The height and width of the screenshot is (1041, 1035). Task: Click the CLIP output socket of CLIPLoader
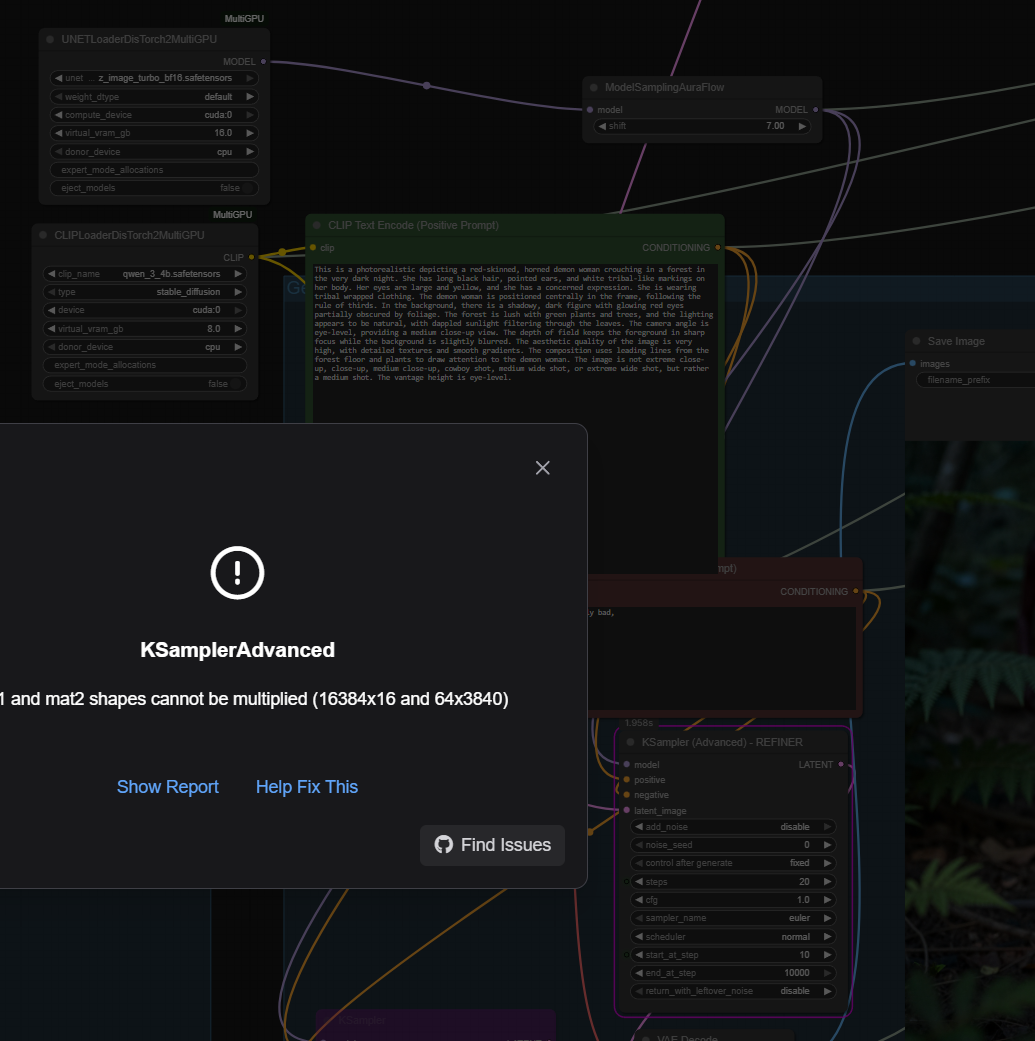(252, 257)
